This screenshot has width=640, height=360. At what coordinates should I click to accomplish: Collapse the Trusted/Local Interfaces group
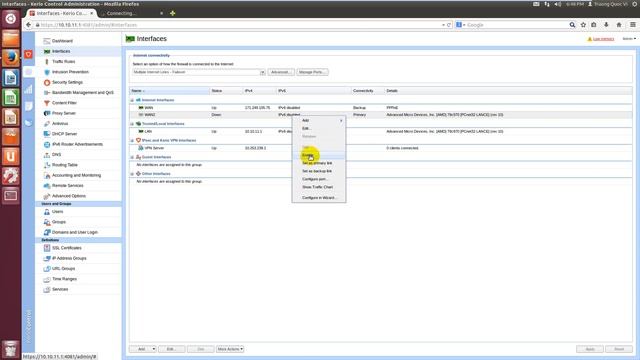(x=132, y=124)
